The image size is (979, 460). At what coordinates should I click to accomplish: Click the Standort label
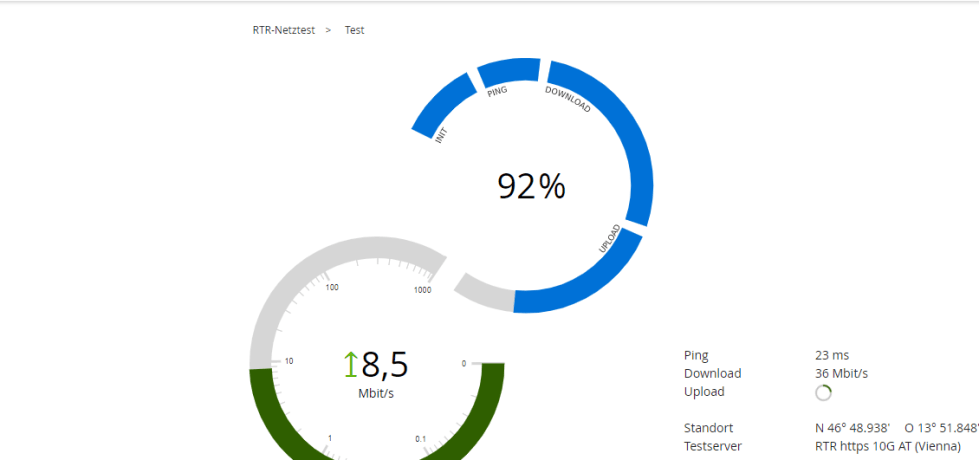708,428
